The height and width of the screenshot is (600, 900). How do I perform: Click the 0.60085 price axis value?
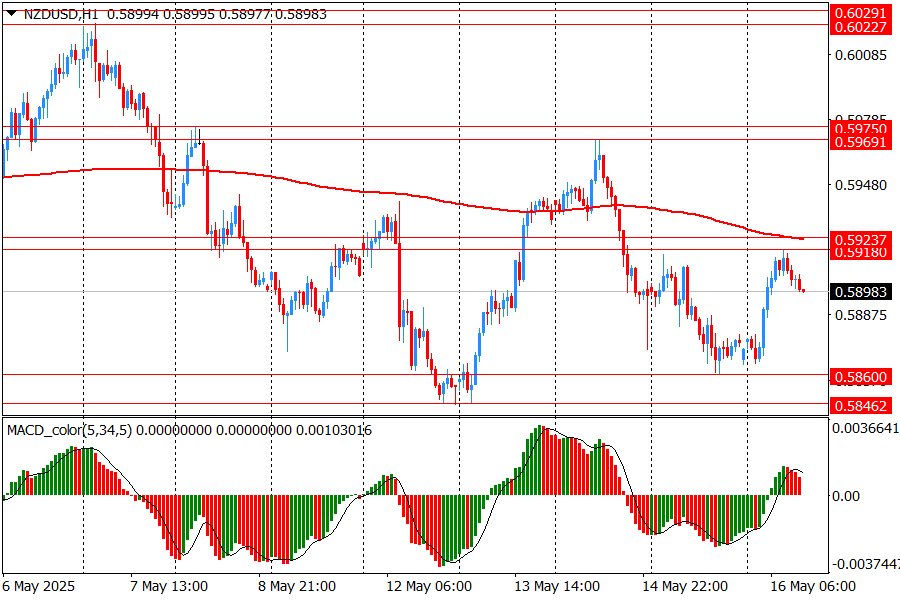(860, 55)
